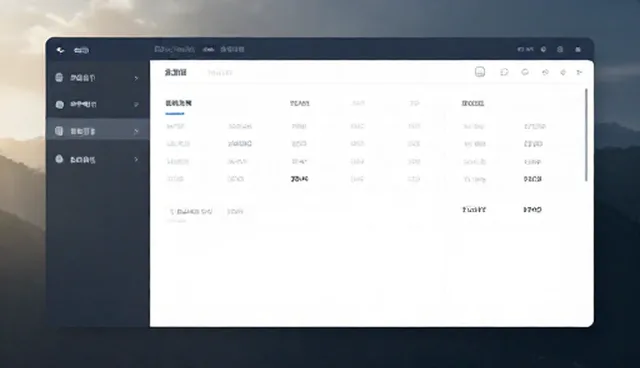Click the round icon left of the title bar gear
The image size is (640, 368).
coord(543,49)
